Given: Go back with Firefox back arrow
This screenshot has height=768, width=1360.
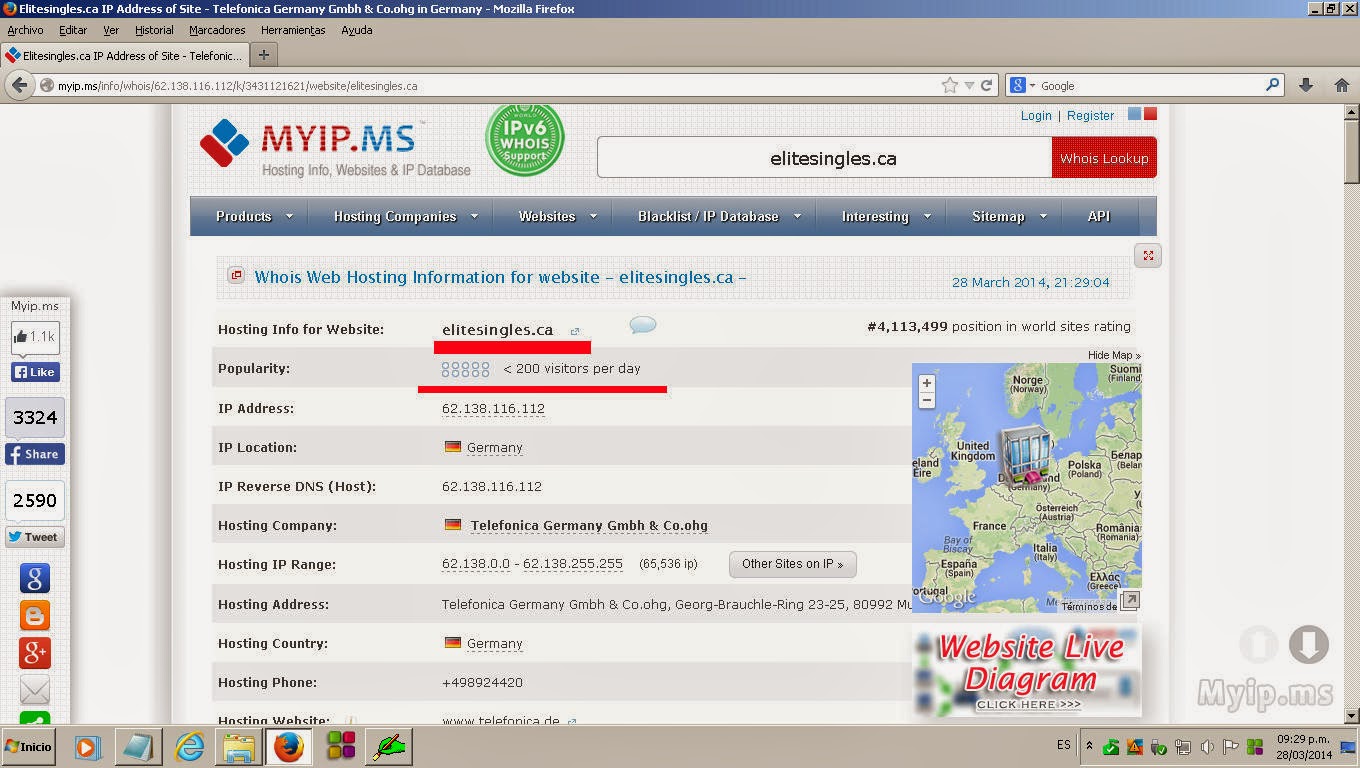Looking at the screenshot, I should click(20, 85).
